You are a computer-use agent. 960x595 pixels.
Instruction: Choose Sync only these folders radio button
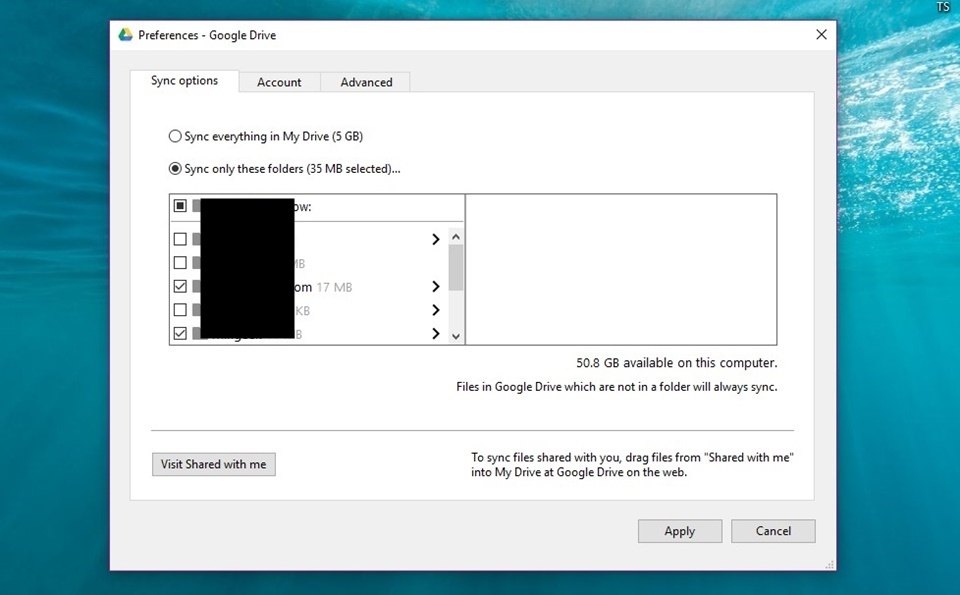click(x=175, y=168)
